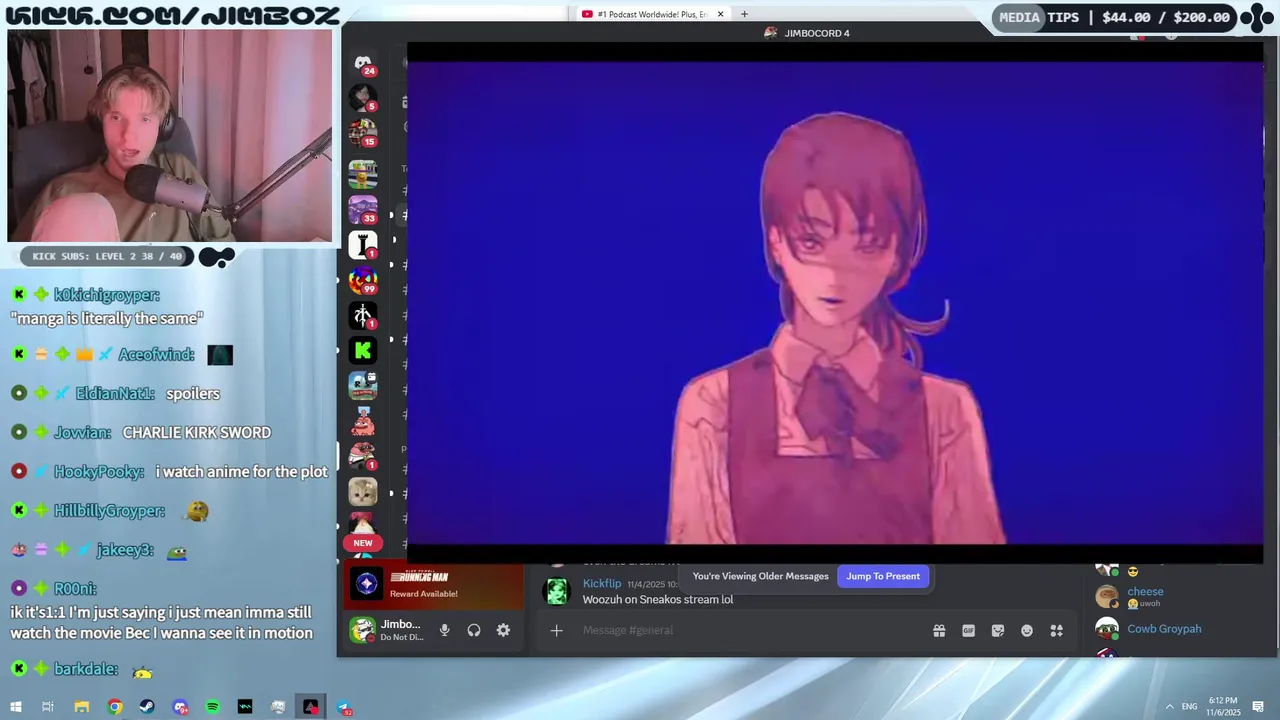The image size is (1280, 720).
Task: Open the cat-picture server icon
Action: (362, 491)
